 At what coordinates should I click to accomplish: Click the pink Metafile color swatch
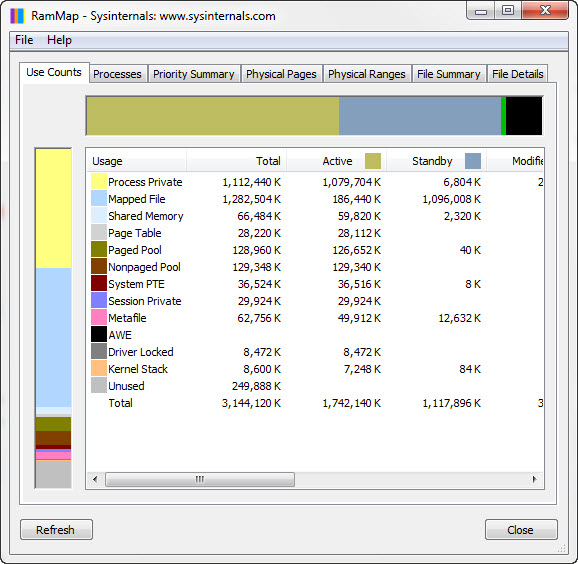(99, 317)
